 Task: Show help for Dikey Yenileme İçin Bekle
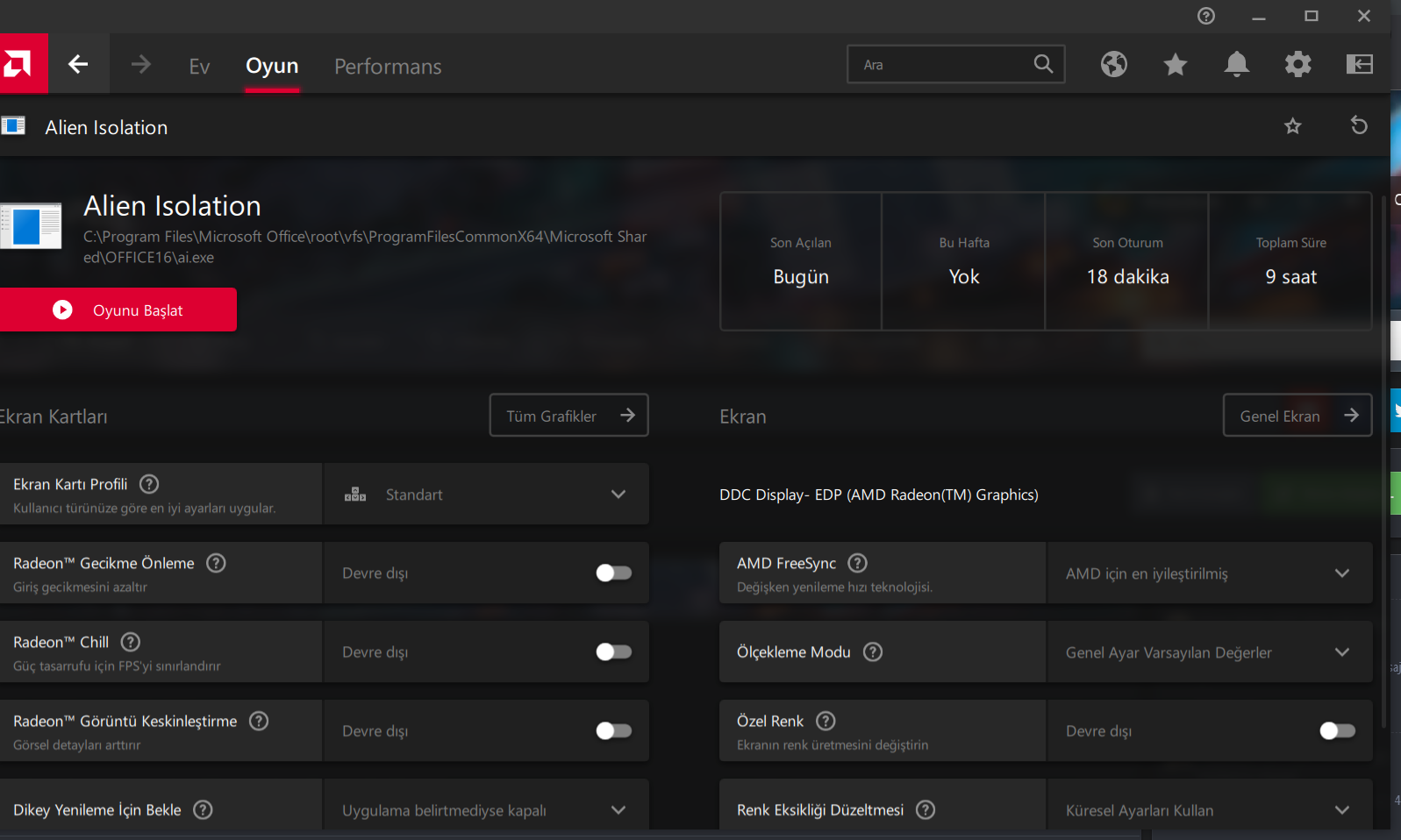pos(203,809)
